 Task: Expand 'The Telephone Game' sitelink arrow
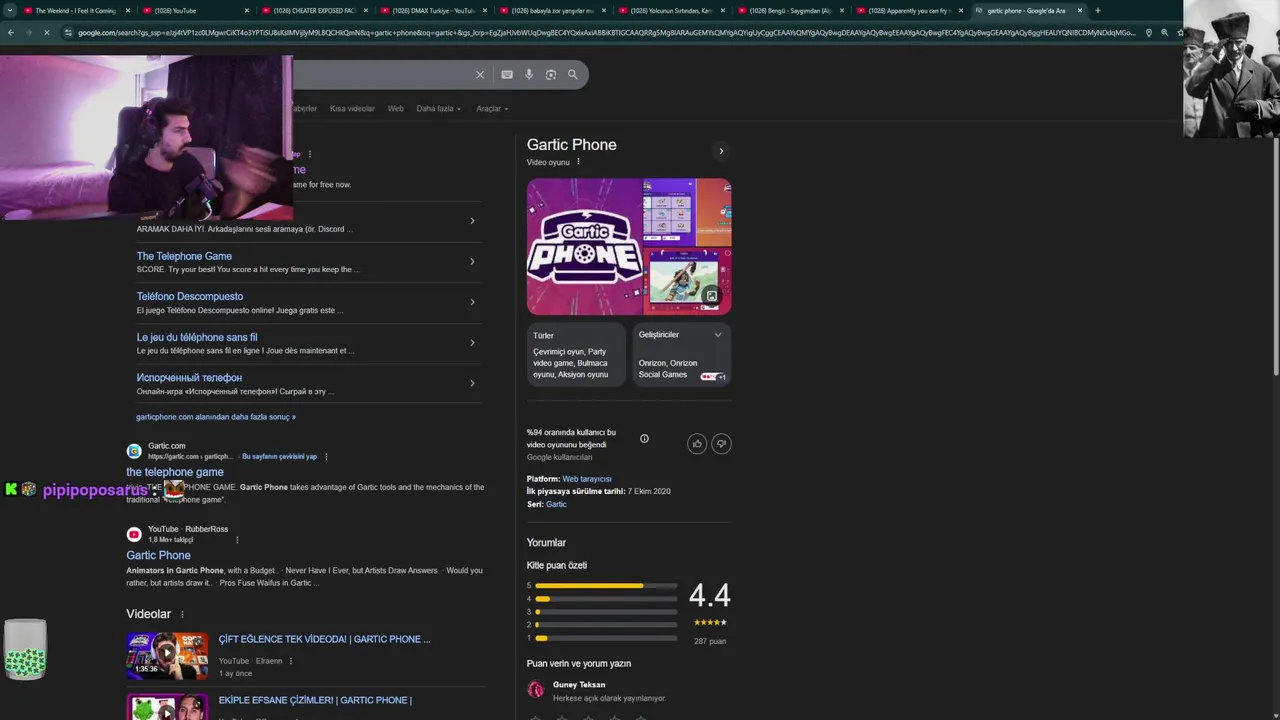click(x=472, y=262)
